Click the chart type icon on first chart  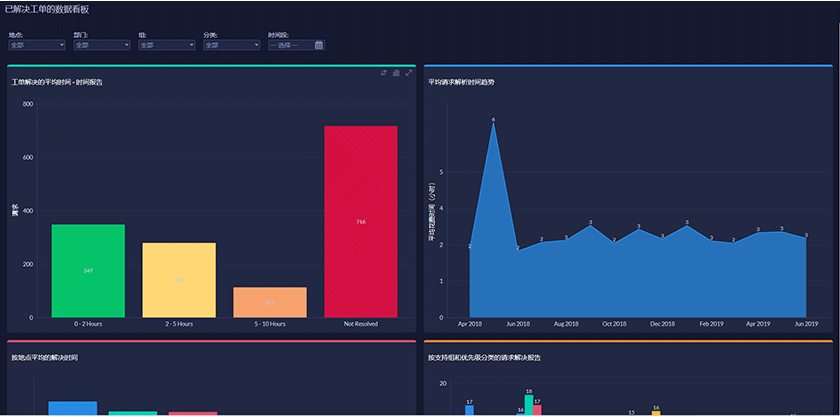(x=396, y=73)
